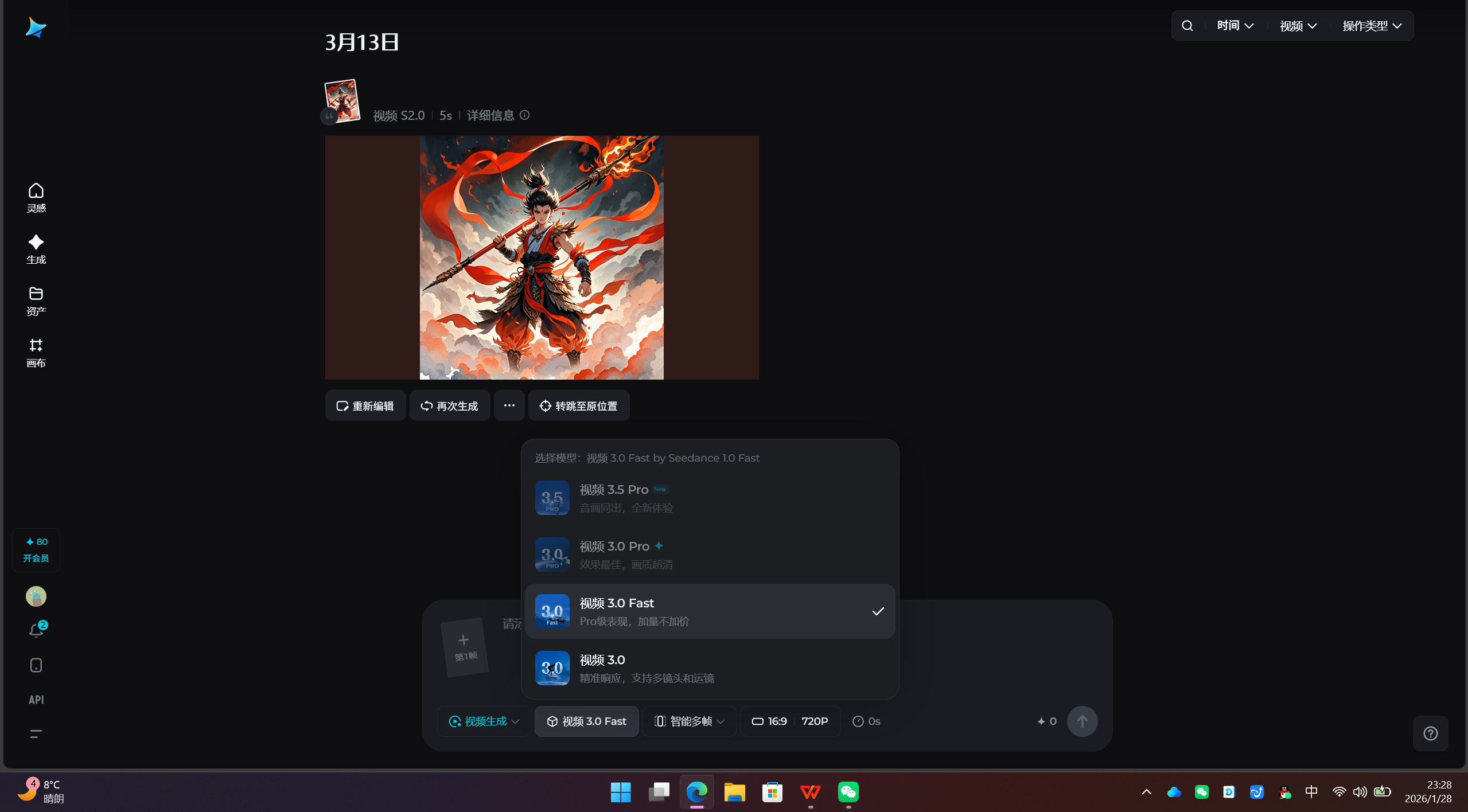The height and width of the screenshot is (812, 1468).
Task: Click the mobile phone icon in sidebar
Action: pos(36,665)
